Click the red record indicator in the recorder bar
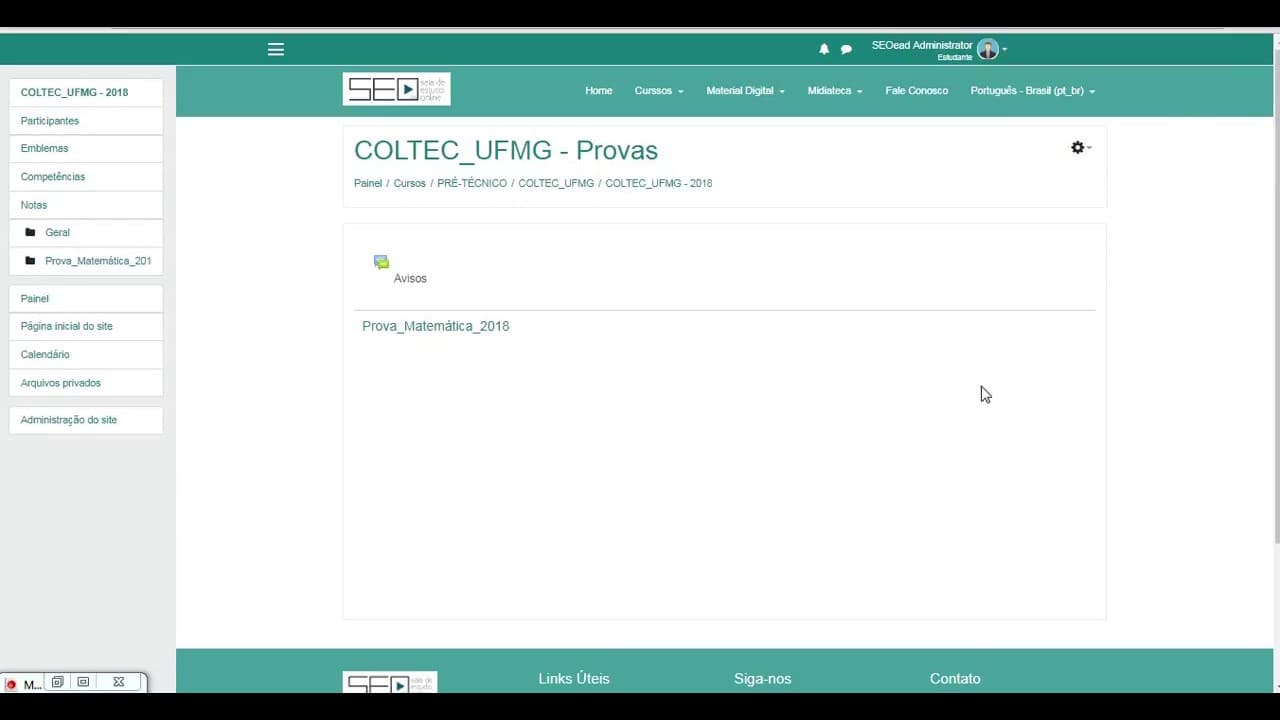Viewport: 1280px width, 720px height. point(11,684)
